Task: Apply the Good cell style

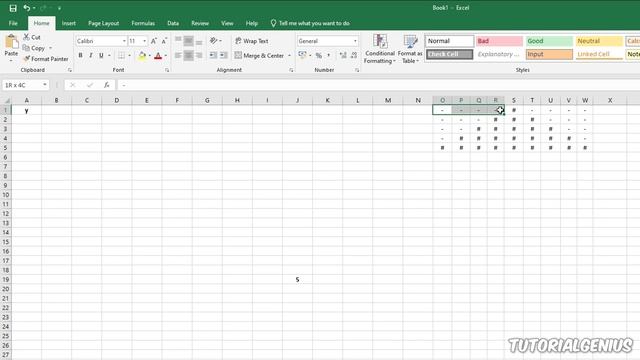Action: [549, 41]
